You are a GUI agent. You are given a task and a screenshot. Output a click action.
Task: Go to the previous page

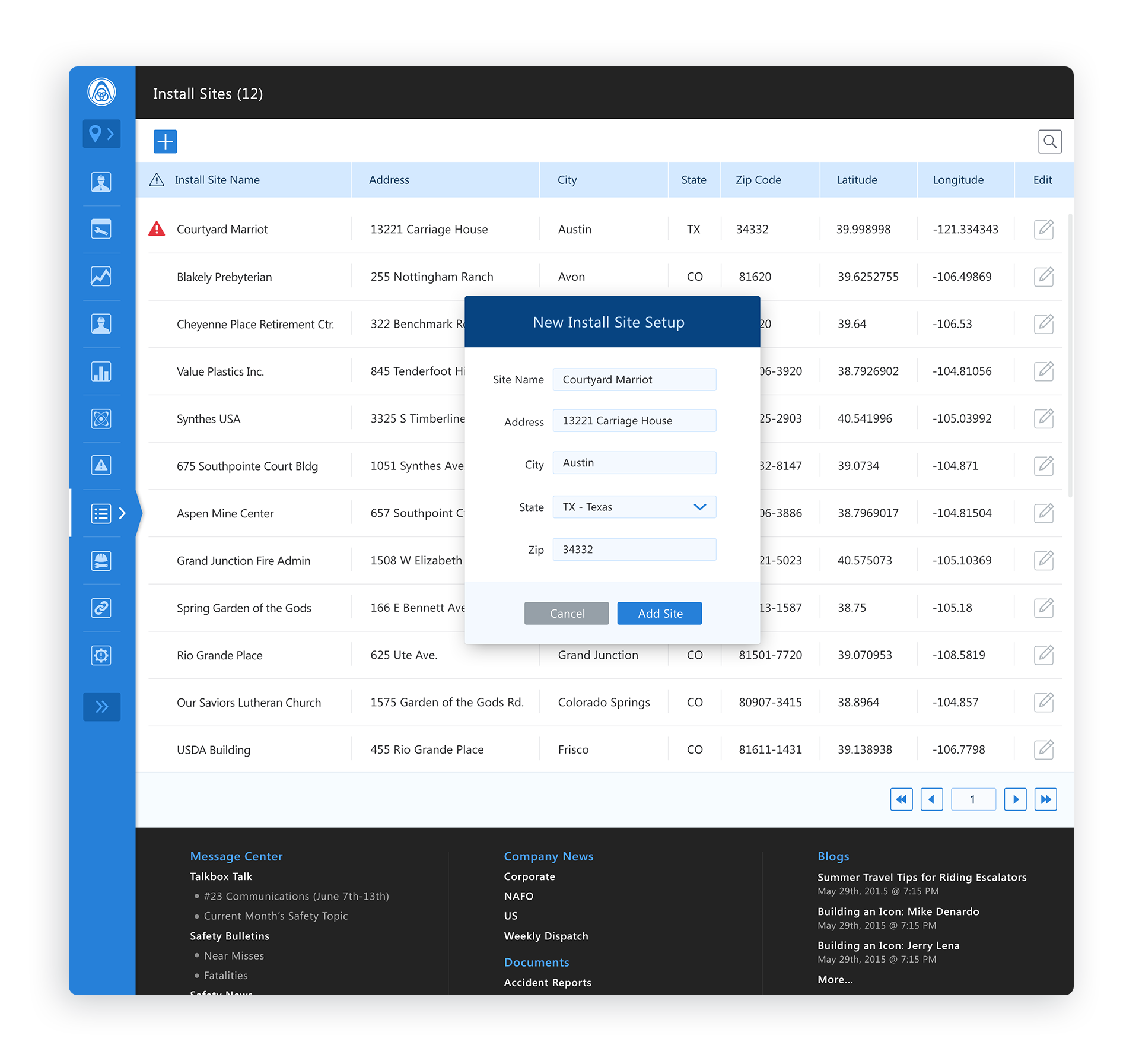[931, 799]
